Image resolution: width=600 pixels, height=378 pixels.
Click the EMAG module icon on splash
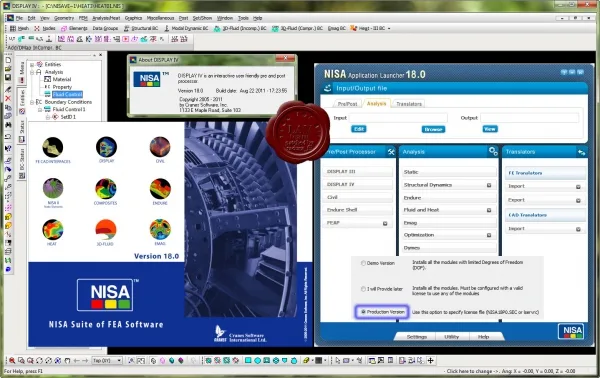(x=160, y=230)
